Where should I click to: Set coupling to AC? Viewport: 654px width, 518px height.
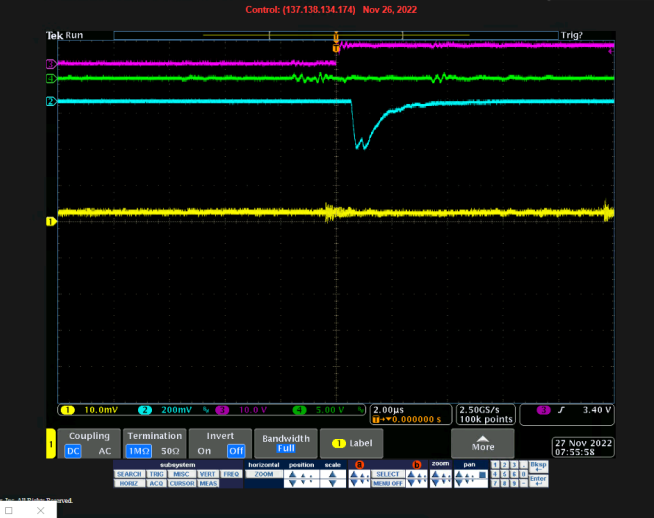105,451
